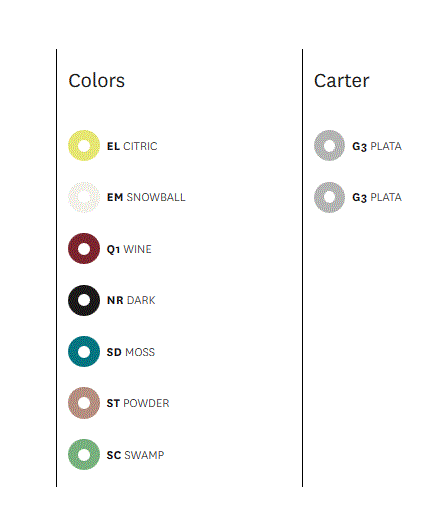This screenshot has height=522, width=443.
Task: Select the yellow EL Citric color swatch
Action: click(84, 146)
